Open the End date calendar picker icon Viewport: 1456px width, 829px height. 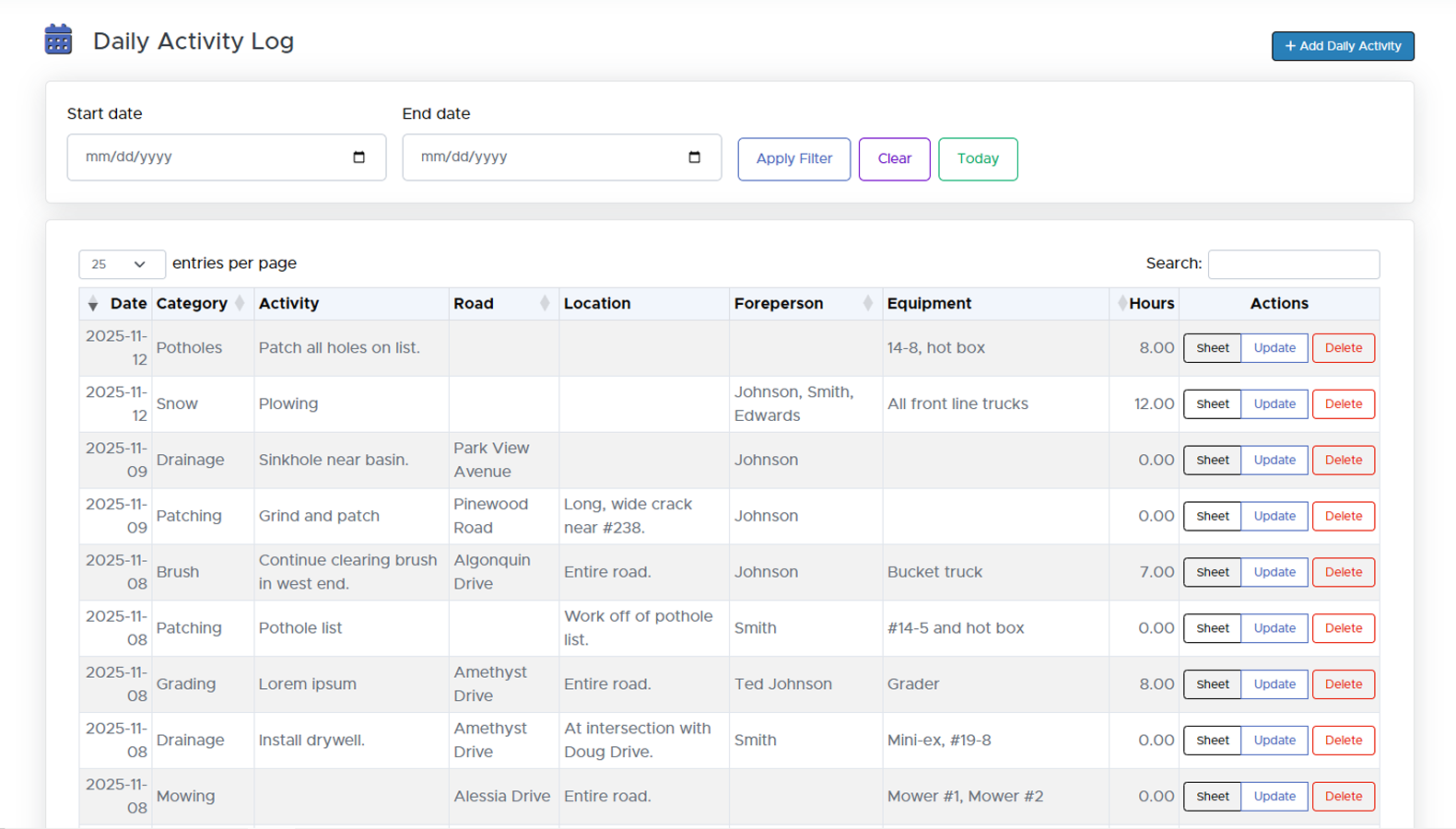[694, 158]
